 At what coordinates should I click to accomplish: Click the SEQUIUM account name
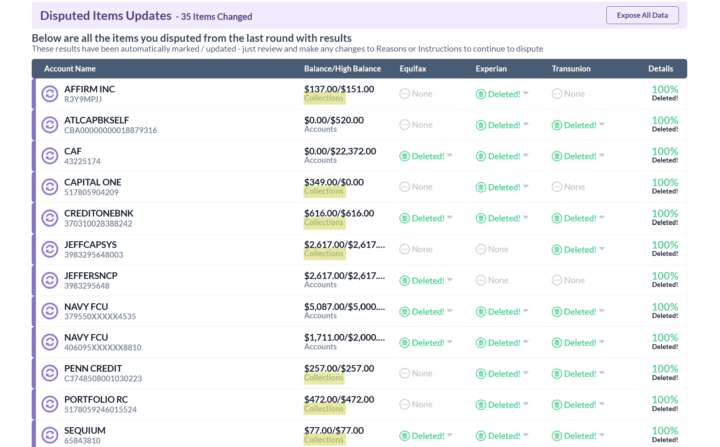(85, 430)
